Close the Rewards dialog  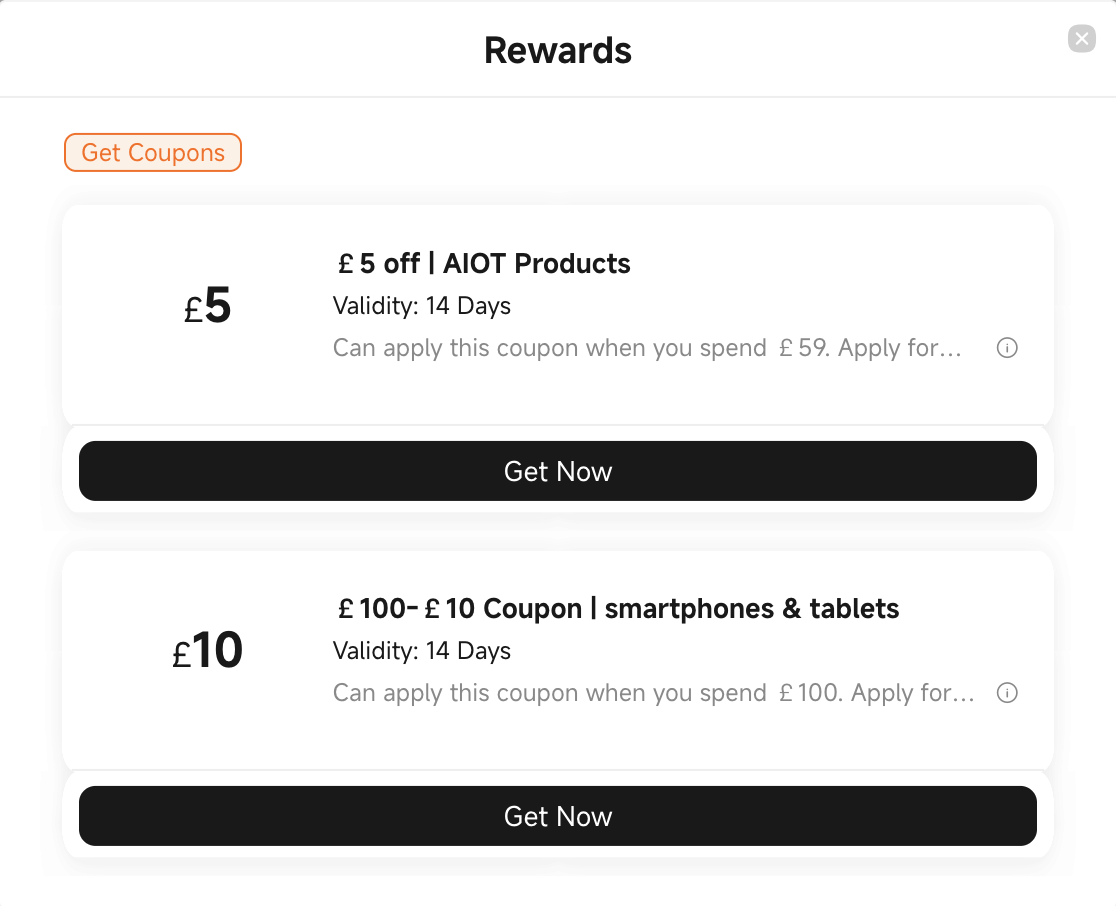[x=1081, y=38]
